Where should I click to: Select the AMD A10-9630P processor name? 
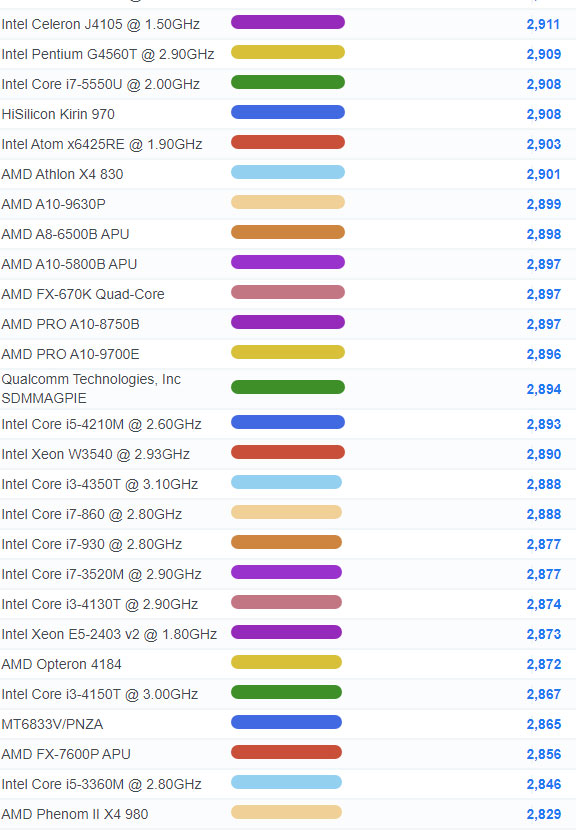pos(53,204)
